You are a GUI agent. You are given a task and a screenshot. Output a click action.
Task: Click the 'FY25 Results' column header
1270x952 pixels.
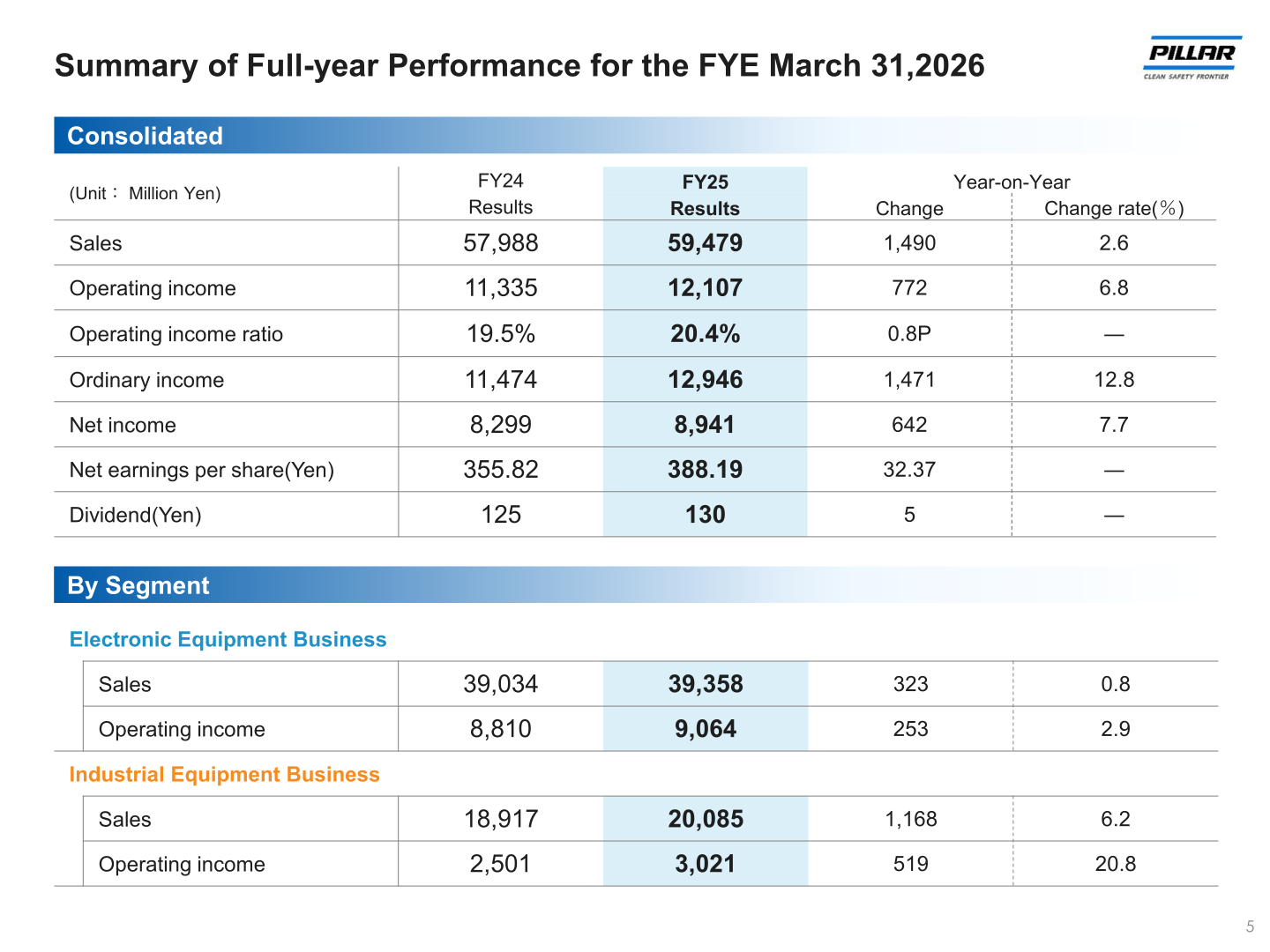click(706, 195)
